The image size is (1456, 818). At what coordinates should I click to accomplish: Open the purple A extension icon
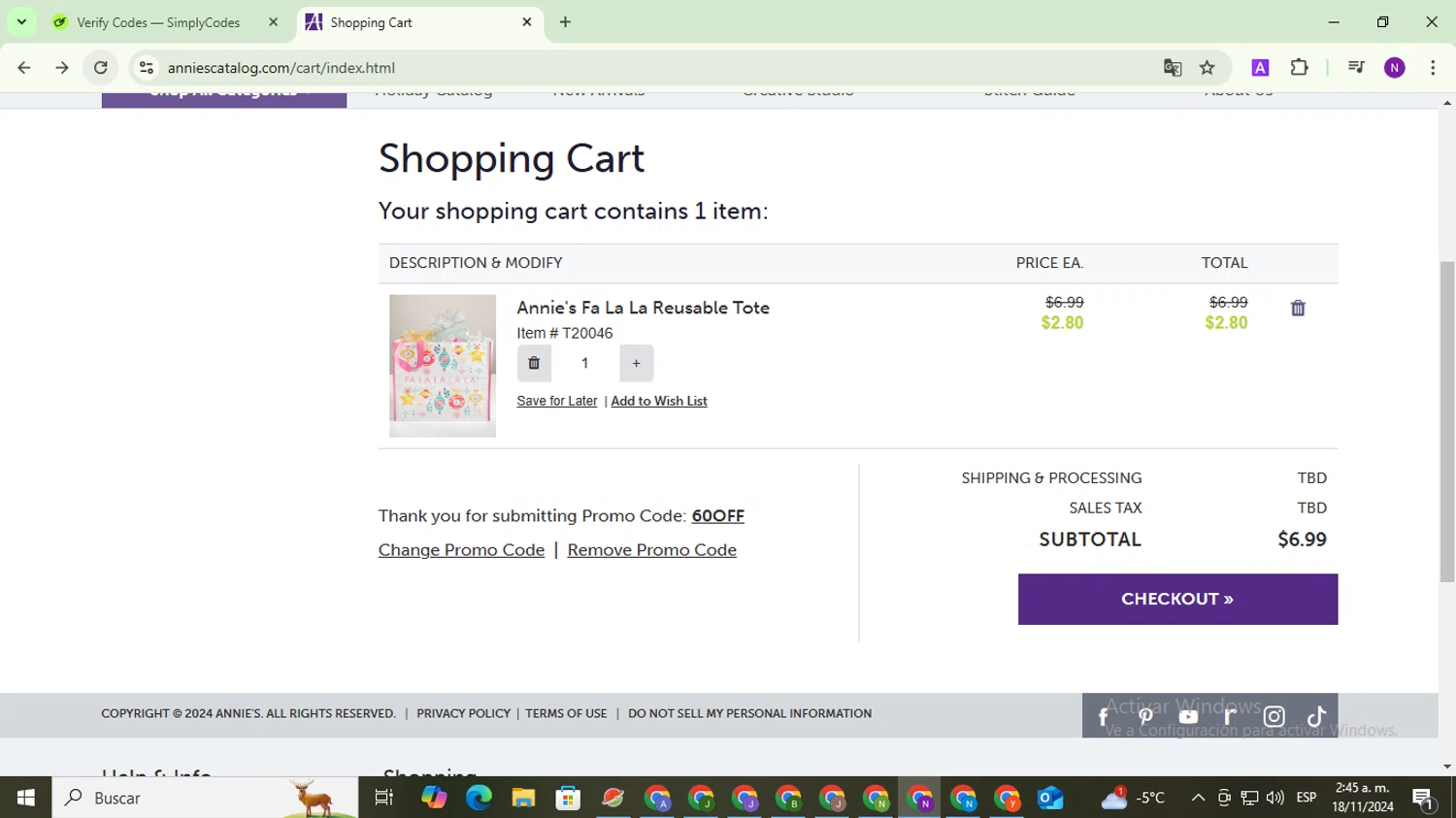[x=1260, y=68]
